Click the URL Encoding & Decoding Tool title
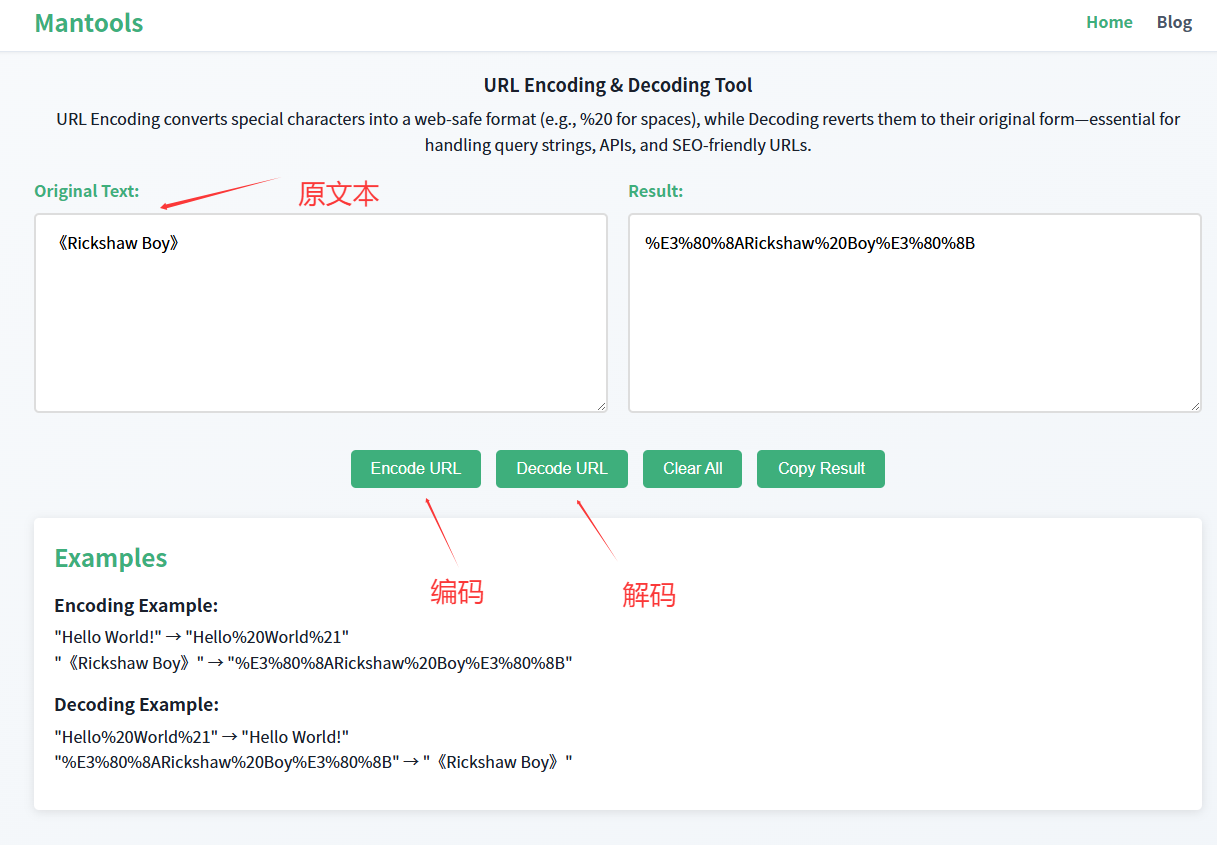Screen dimensions: 1217x845 tap(618, 85)
